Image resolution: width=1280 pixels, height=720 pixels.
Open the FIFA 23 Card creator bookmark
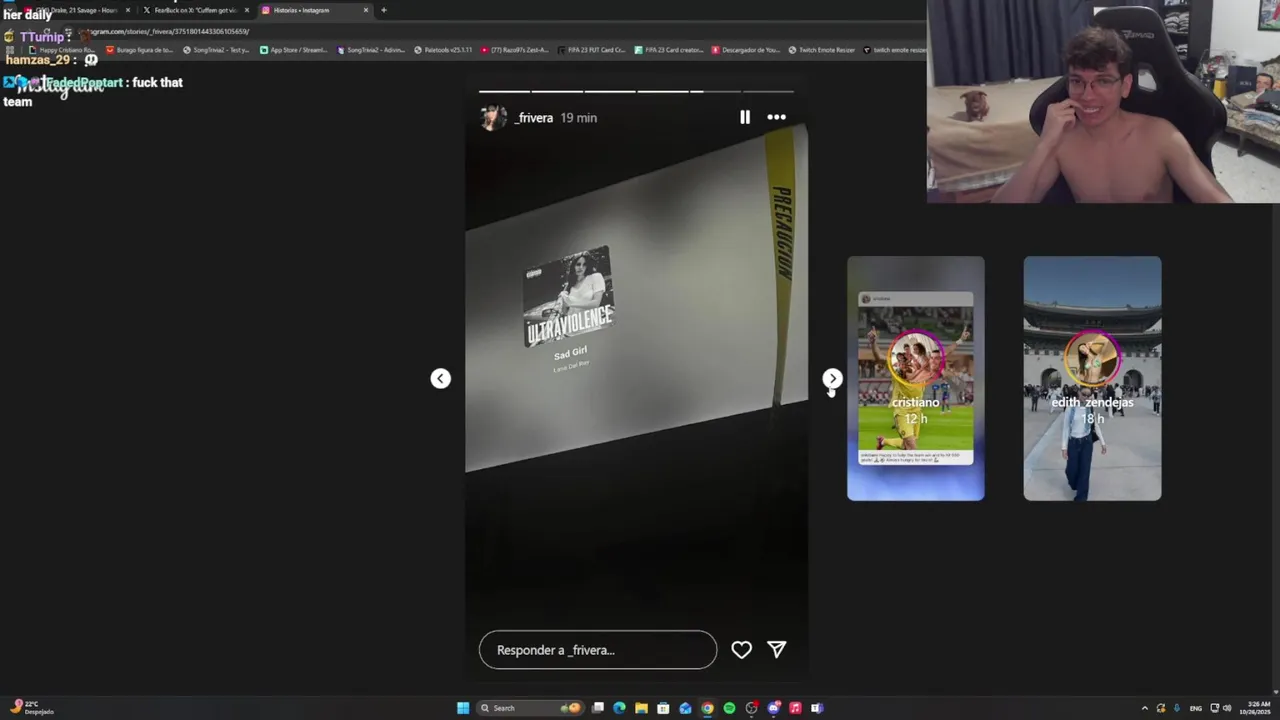tap(669, 50)
